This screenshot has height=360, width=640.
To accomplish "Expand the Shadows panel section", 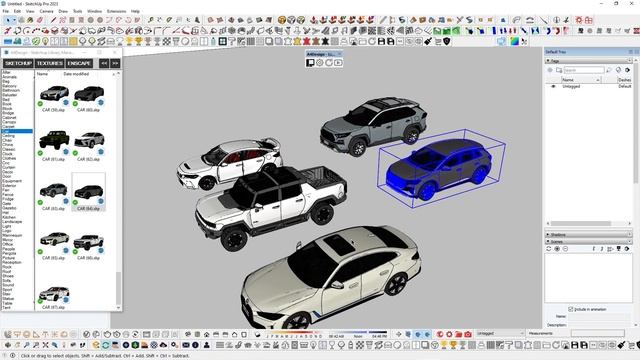I will [x=548, y=235].
